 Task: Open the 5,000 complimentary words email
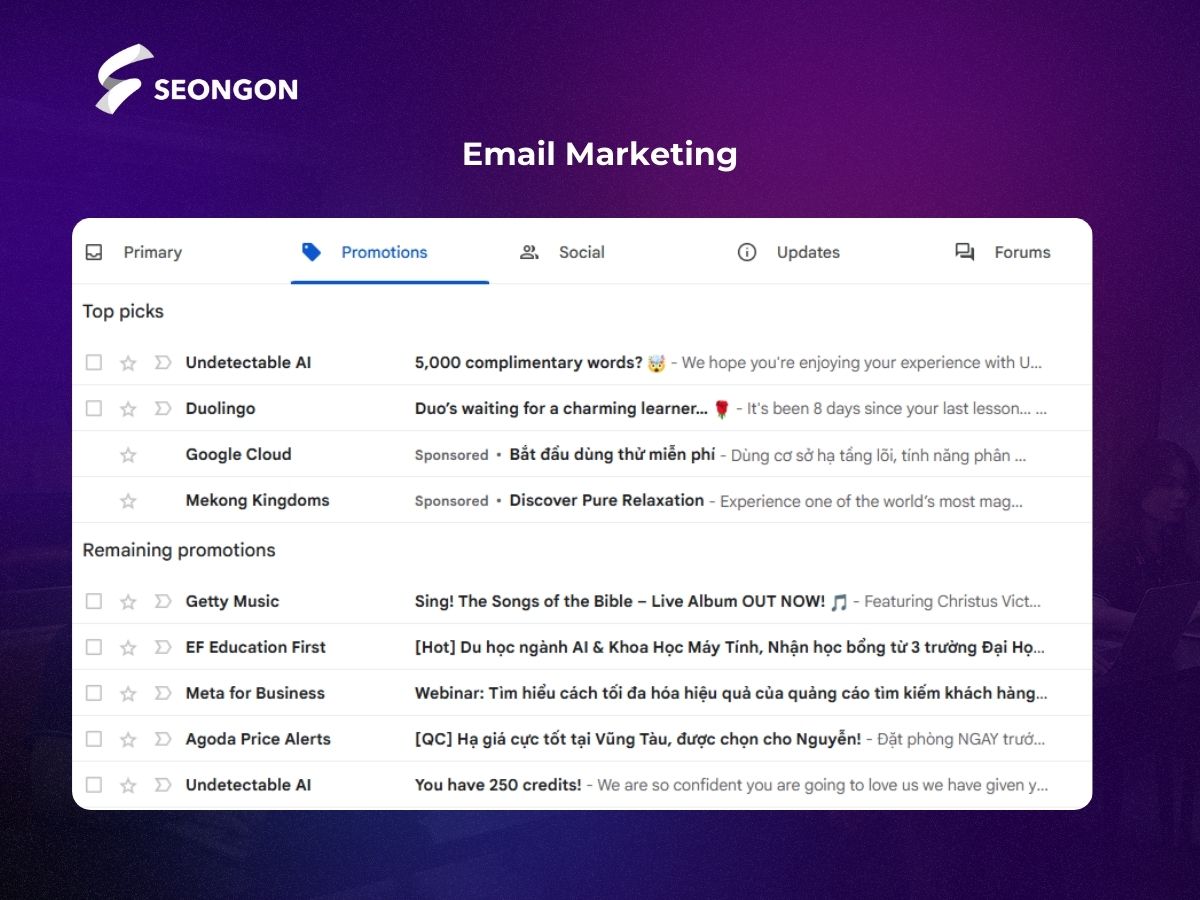point(582,363)
